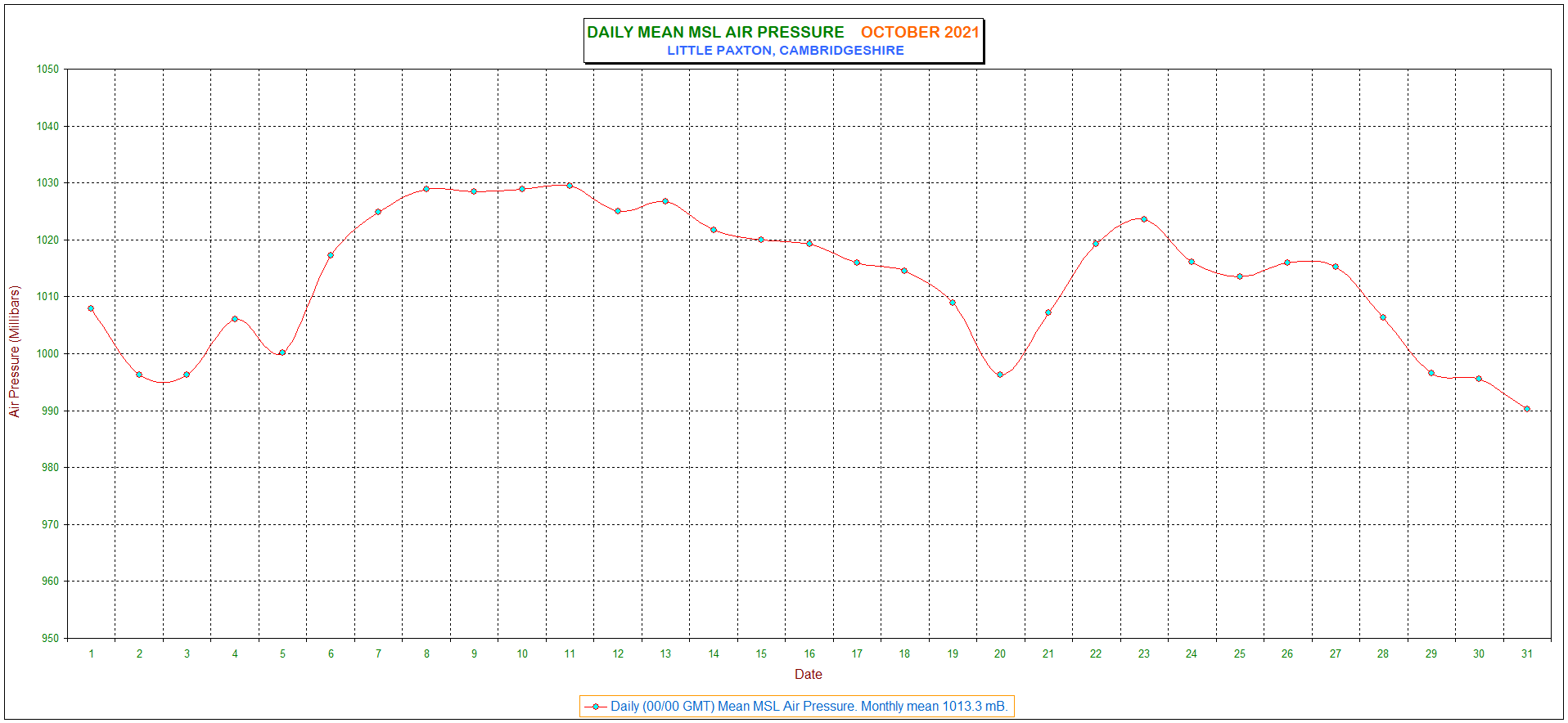
Task: Click the y-axis value 1020
Action: (47, 240)
